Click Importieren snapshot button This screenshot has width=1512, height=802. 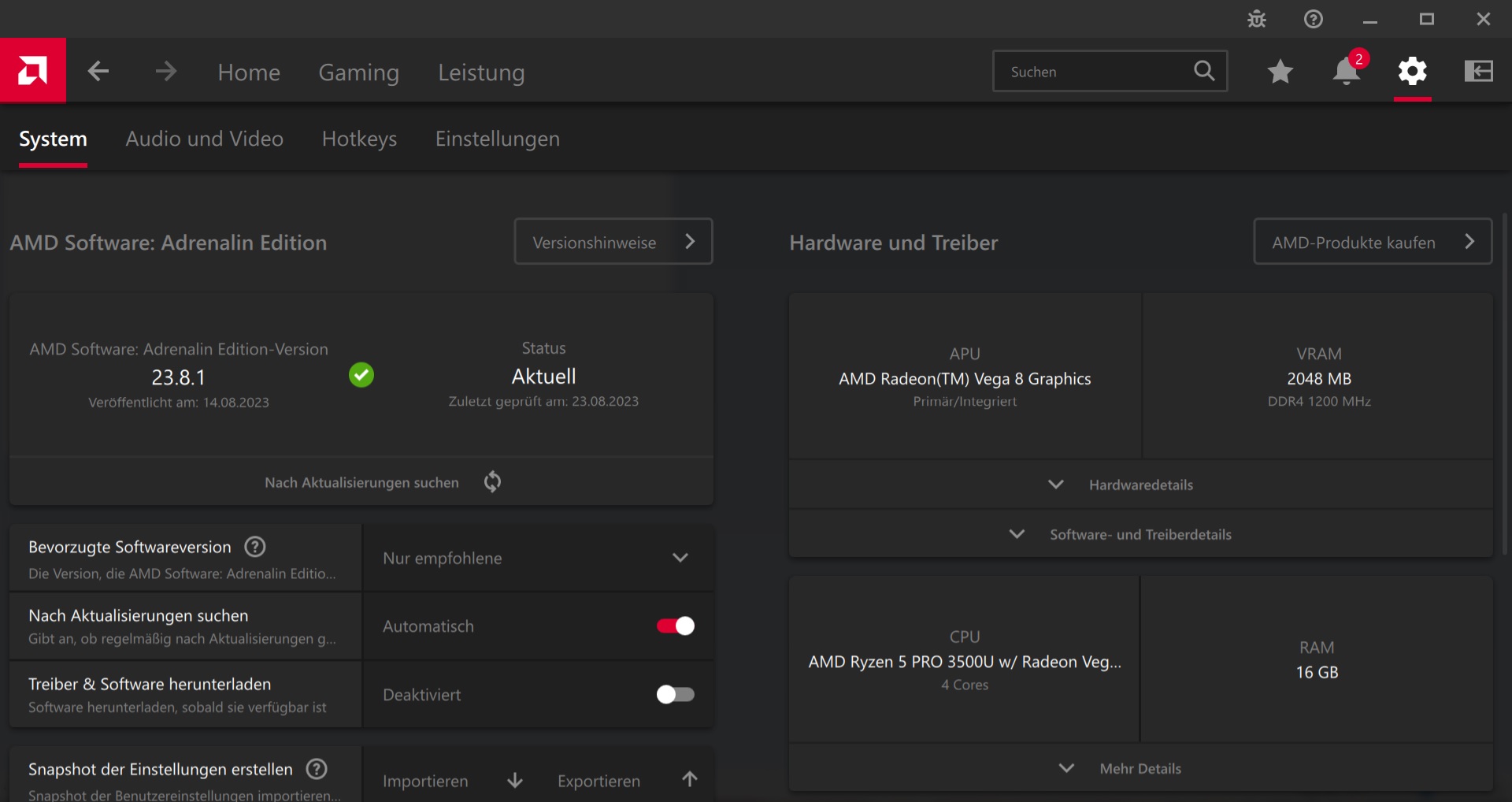(453, 780)
